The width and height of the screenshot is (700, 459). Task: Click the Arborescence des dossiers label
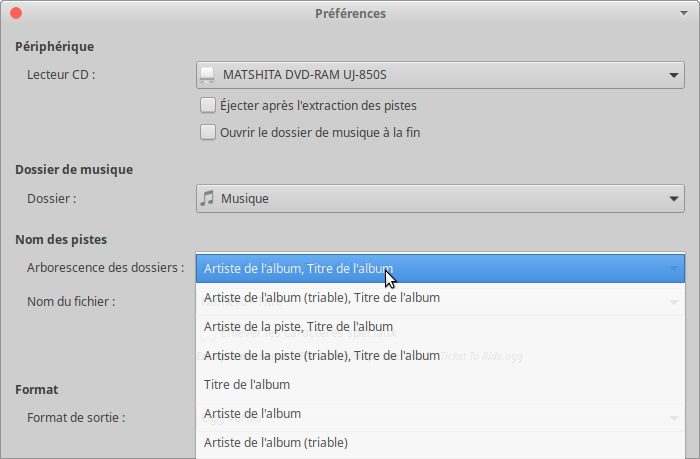click(105, 267)
